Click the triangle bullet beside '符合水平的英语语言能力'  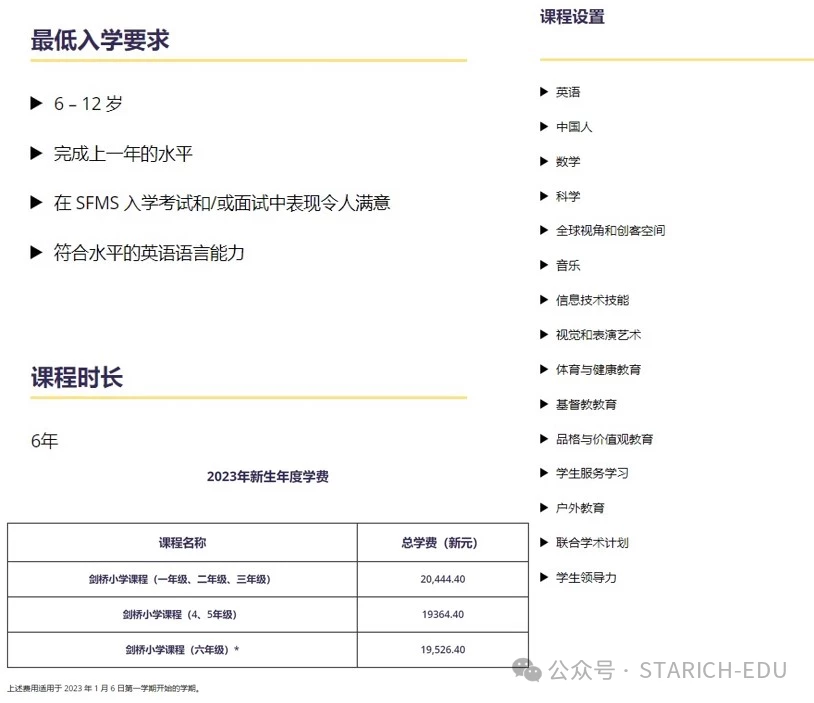(36, 252)
